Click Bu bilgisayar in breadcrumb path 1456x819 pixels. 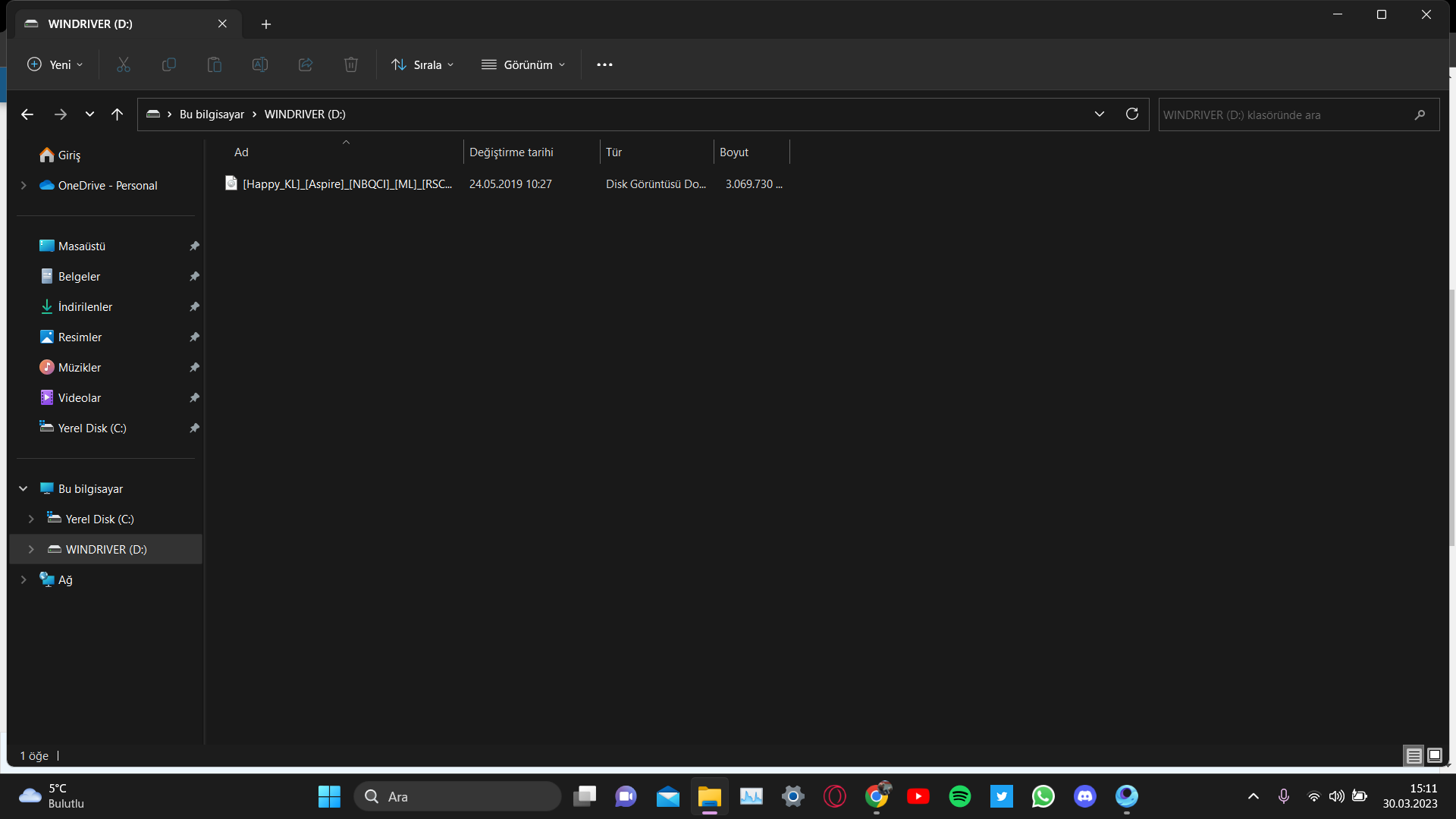pyautogui.click(x=212, y=115)
